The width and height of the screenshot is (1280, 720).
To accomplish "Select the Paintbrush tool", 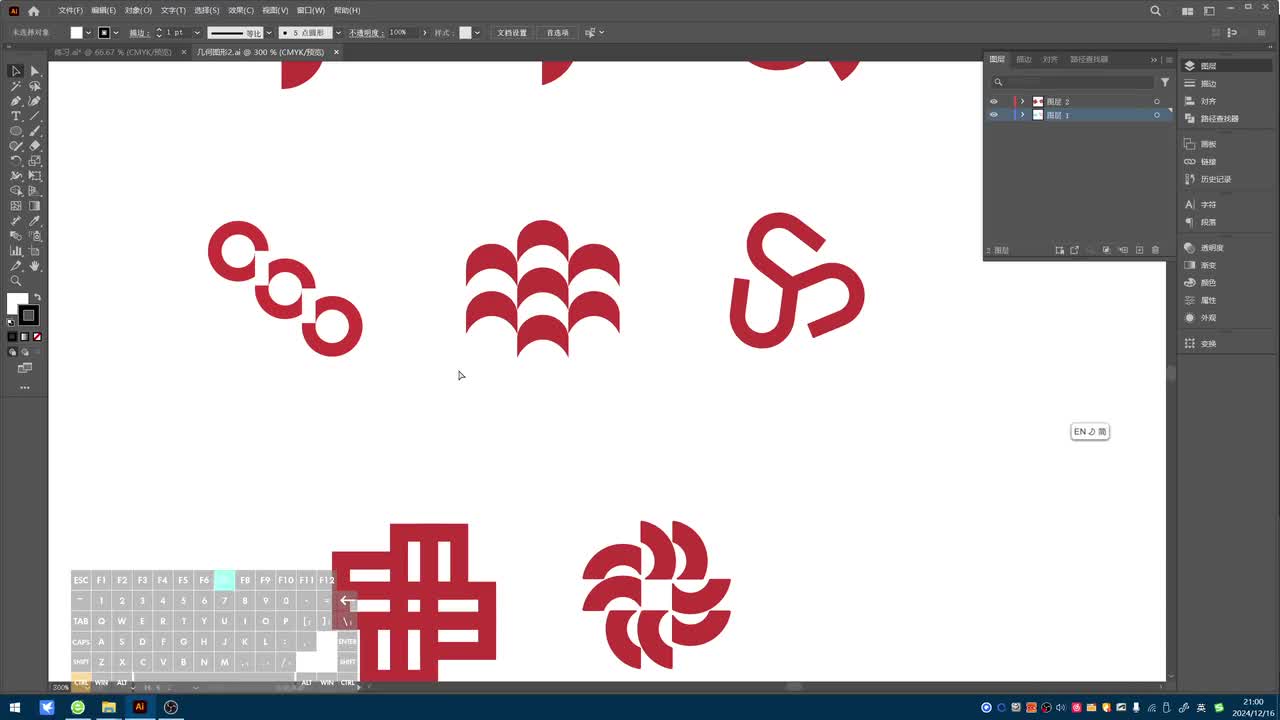I will pos(35,131).
